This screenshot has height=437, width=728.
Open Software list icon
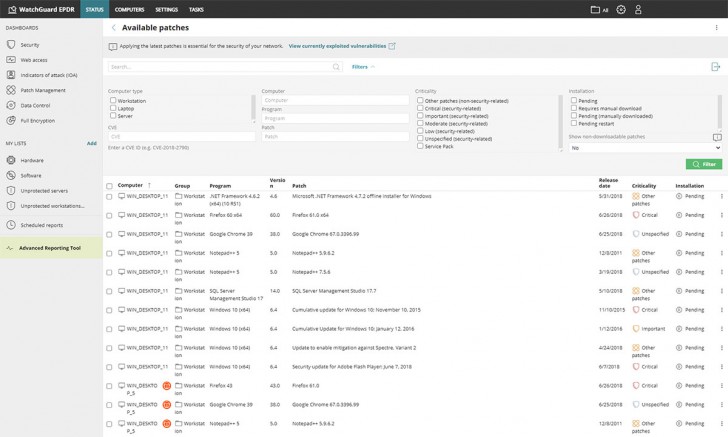coord(11,176)
